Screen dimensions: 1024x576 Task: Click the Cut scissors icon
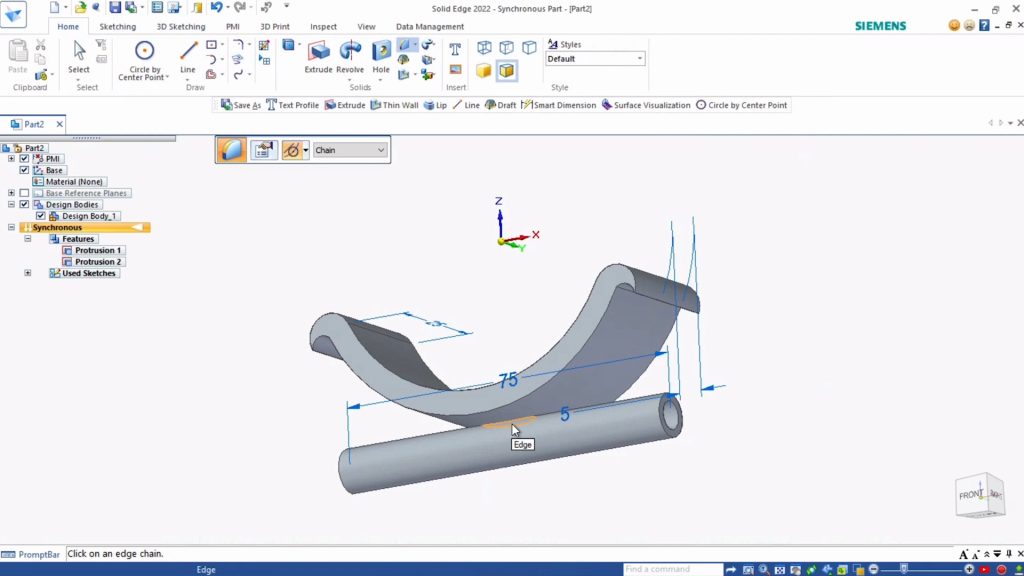pyautogui.click(x=40, y=45)
